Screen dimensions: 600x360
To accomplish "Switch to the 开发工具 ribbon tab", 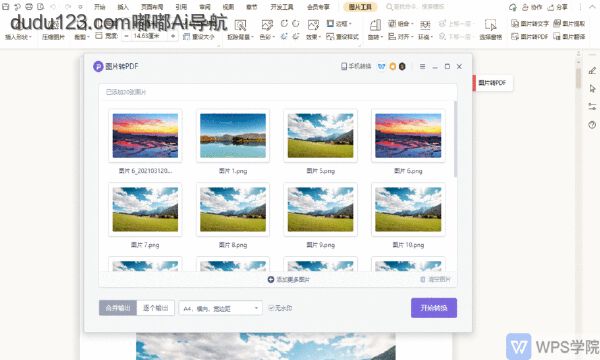I will tap(282, 7).
